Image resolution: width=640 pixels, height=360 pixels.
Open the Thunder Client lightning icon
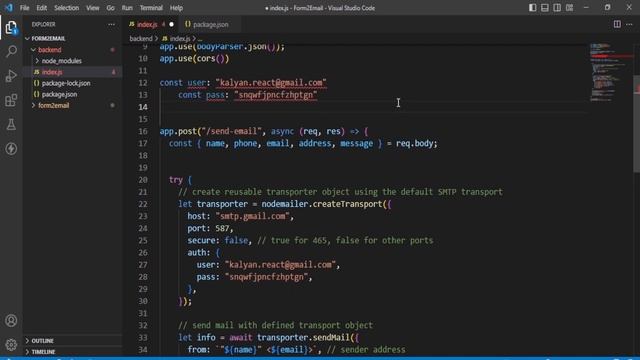click(11, 149)
